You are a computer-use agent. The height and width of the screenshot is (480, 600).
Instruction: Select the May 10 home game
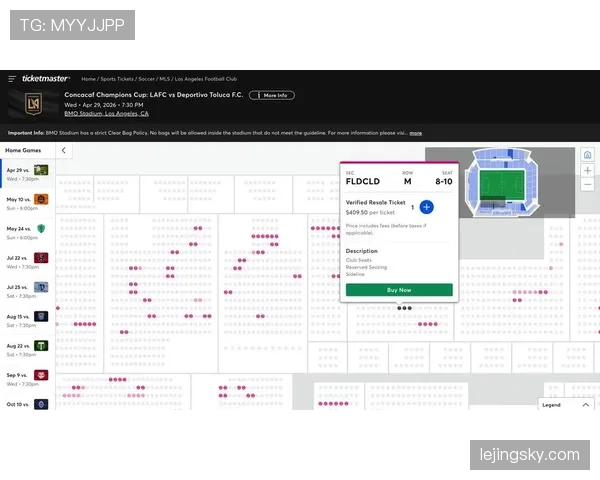28,203
